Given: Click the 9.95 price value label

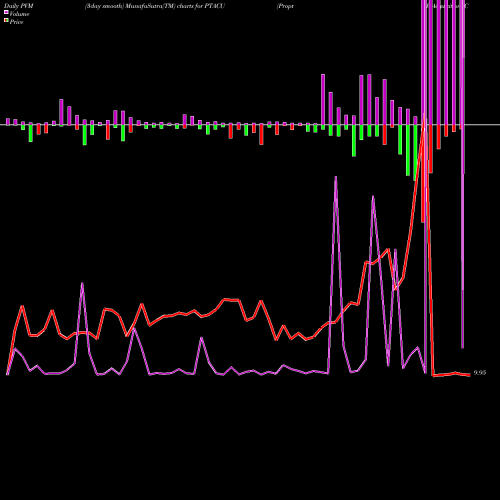Looking at the screenshot, I should 480,373.
